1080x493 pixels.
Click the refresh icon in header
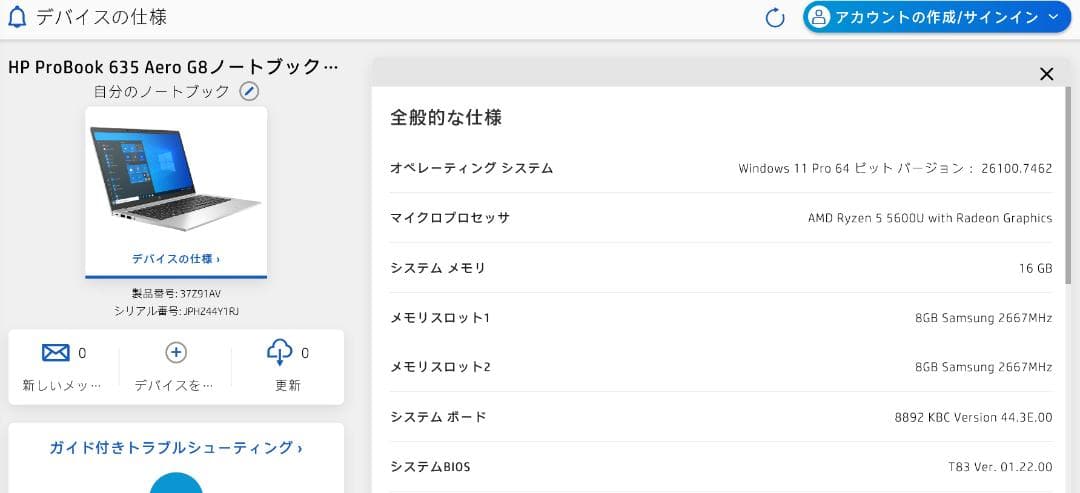775,17
